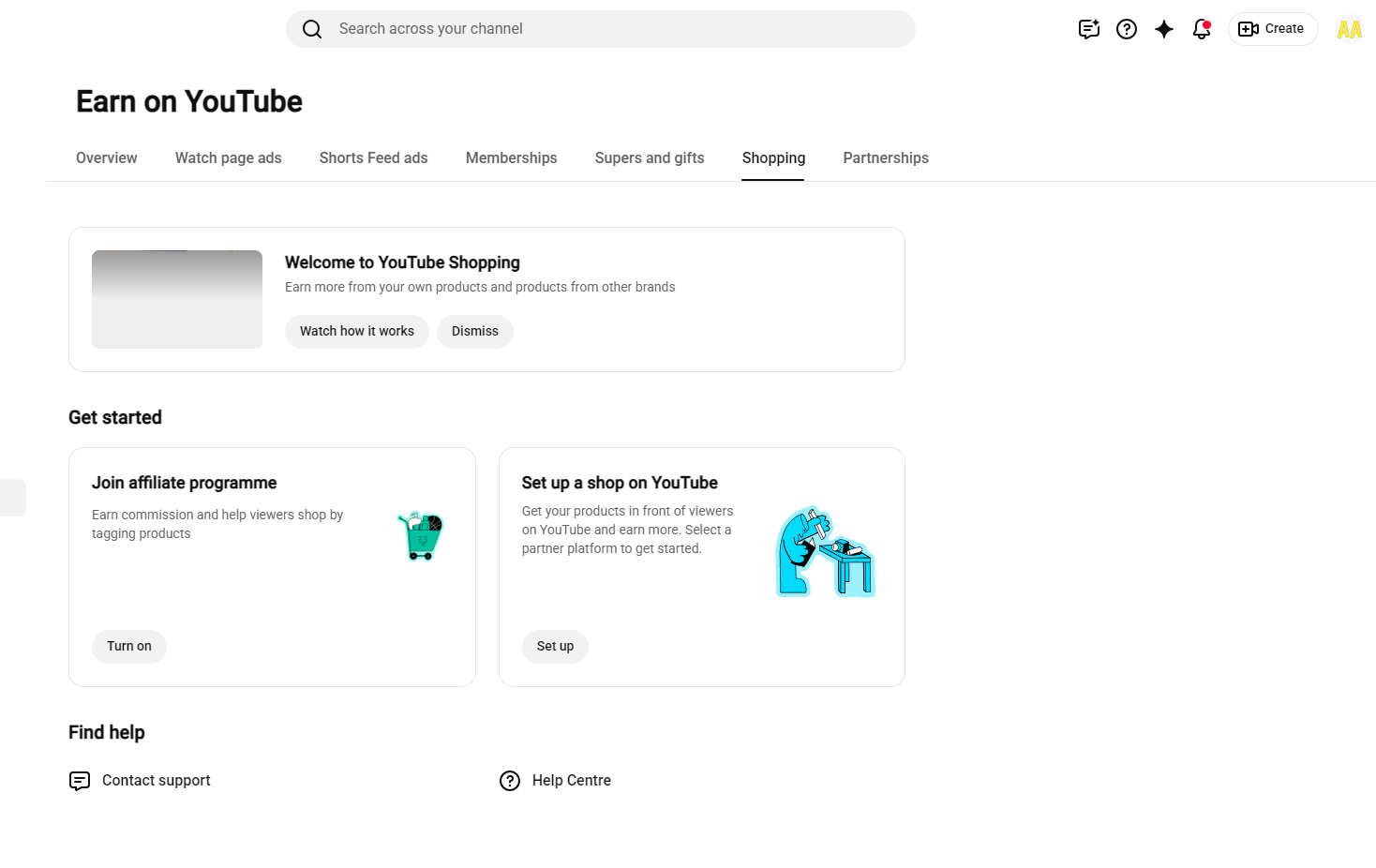Image resolution: width=1376 pixels, height=868 pixels.
Task: Click the Create button
Action: (x=1273, y=29)
